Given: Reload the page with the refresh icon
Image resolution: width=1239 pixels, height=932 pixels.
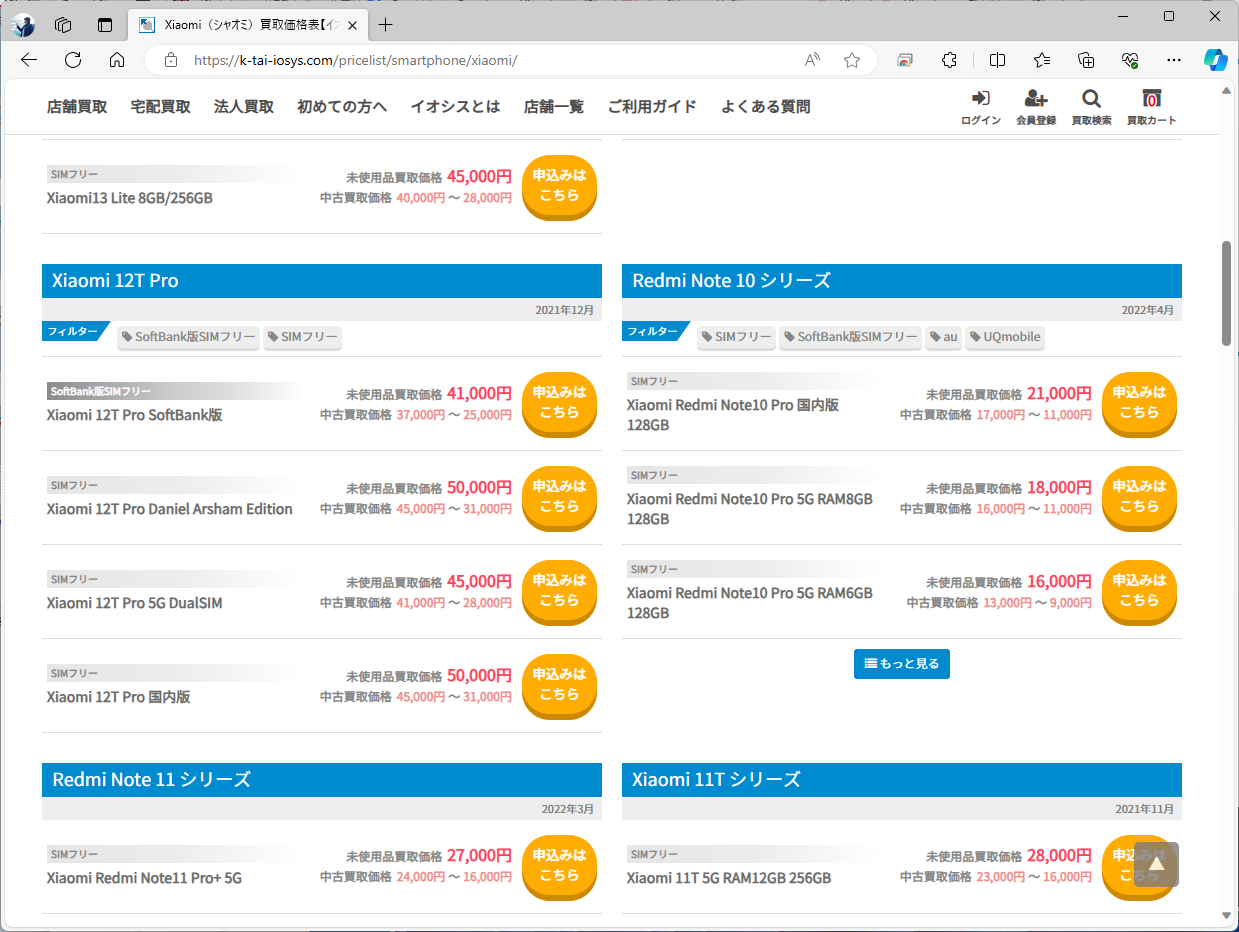Looking at the screenshot, I should click(x=72, y=60).
